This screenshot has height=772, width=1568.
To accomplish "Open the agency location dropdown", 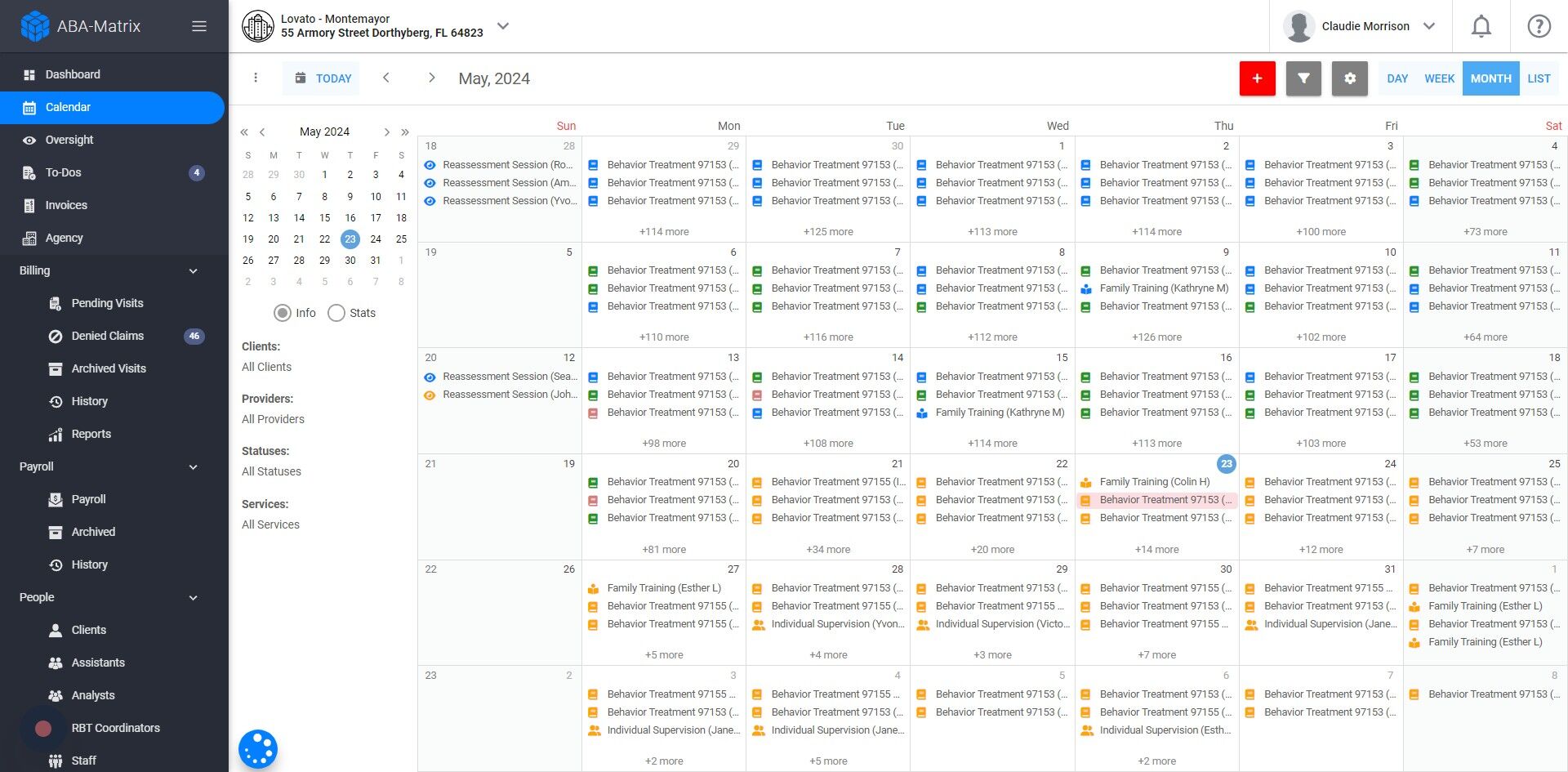I will 503,26.
